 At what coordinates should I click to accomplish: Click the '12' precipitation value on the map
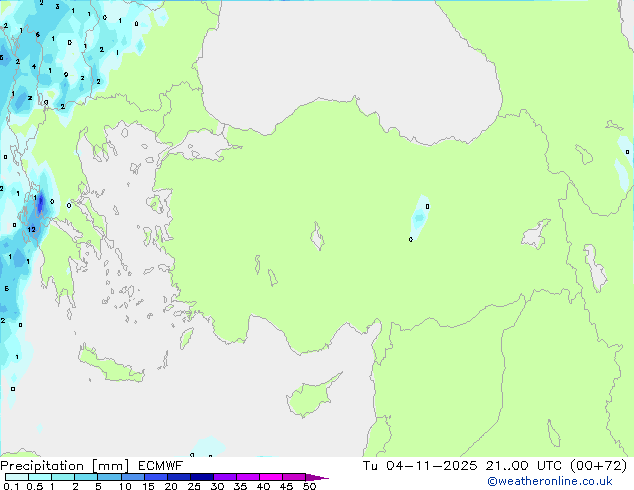(x=32, y=229)
